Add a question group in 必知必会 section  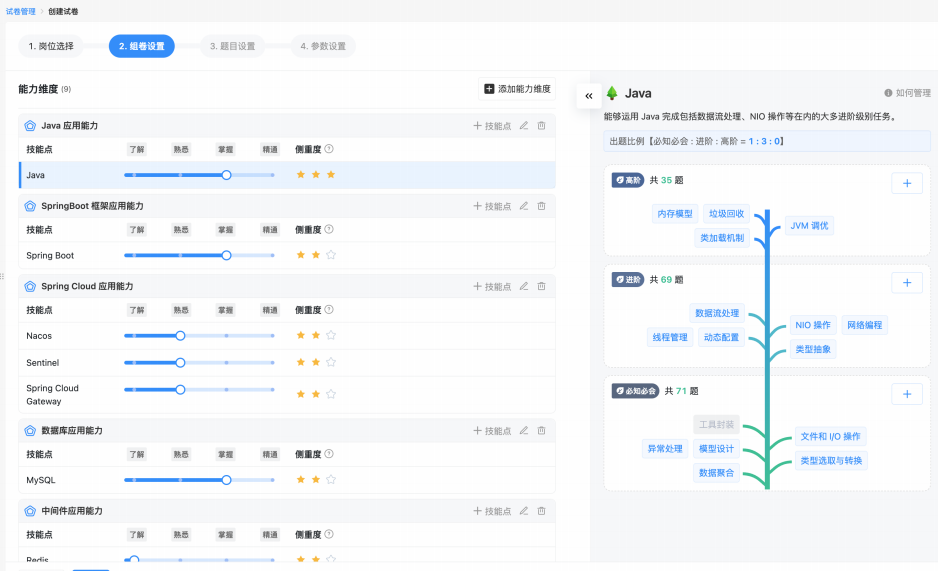click(907, 394)
